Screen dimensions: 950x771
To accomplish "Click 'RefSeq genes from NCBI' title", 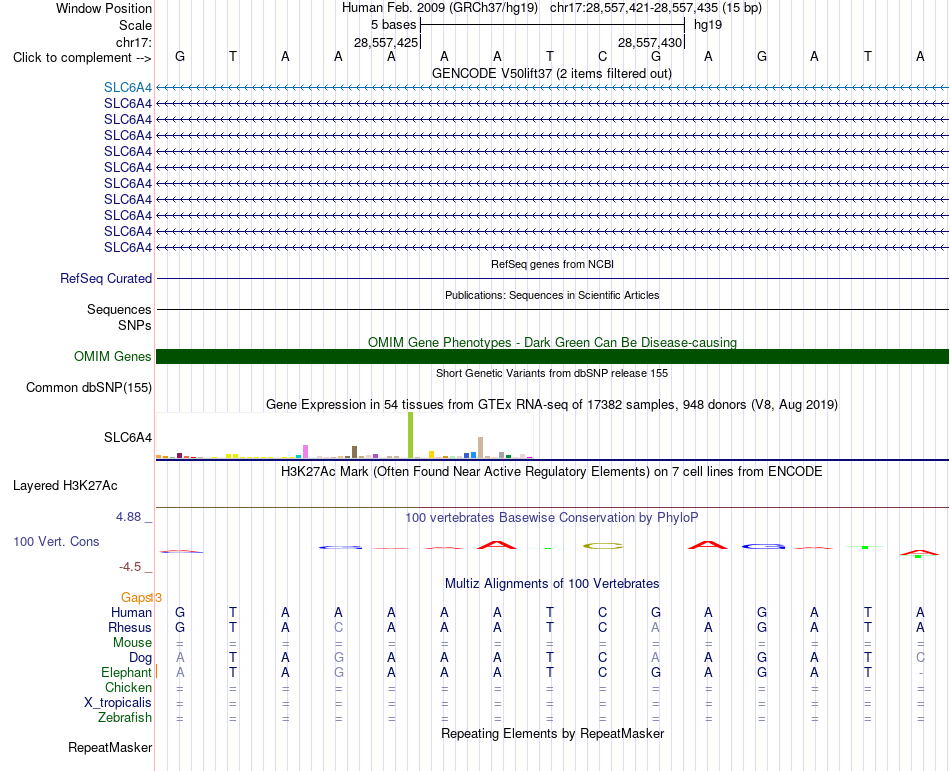I will 552,264.
